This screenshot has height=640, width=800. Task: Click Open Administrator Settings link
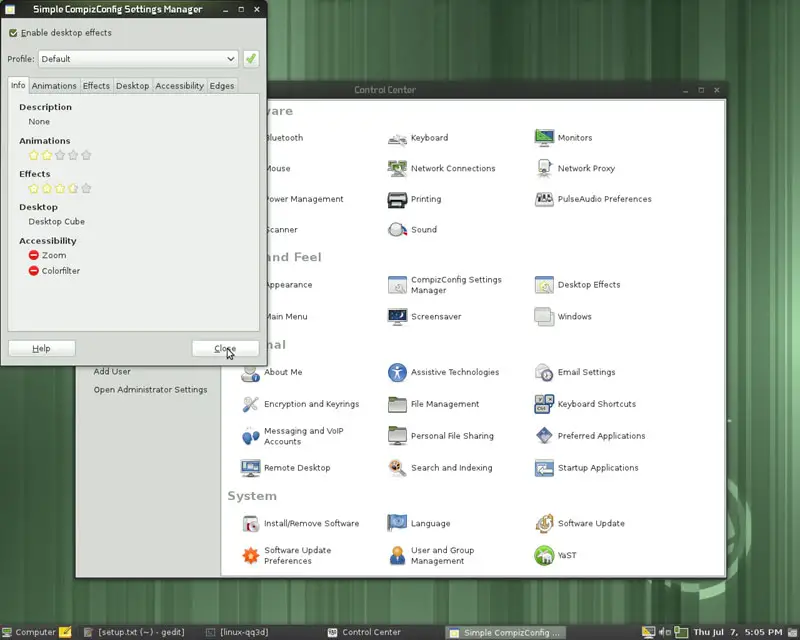point(151,389)
